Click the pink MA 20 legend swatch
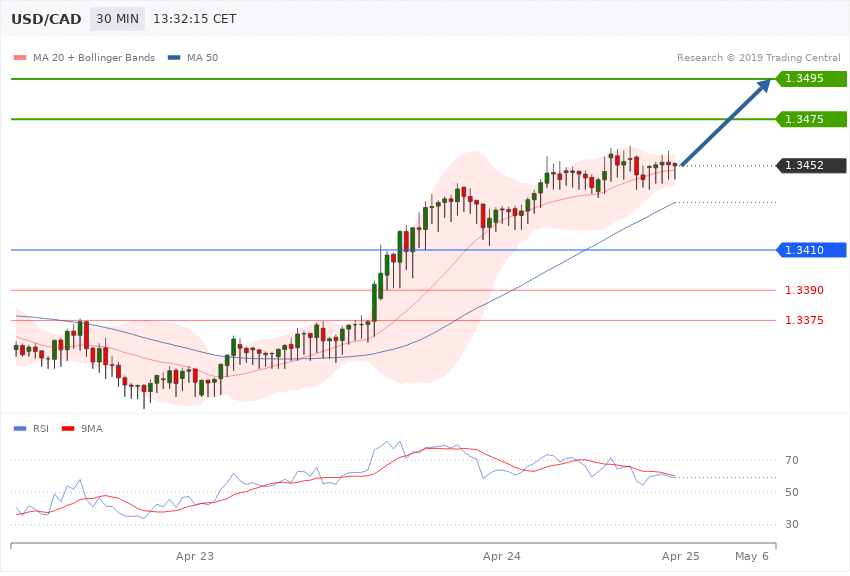The image size is (850, 576). tap(20, 57)
